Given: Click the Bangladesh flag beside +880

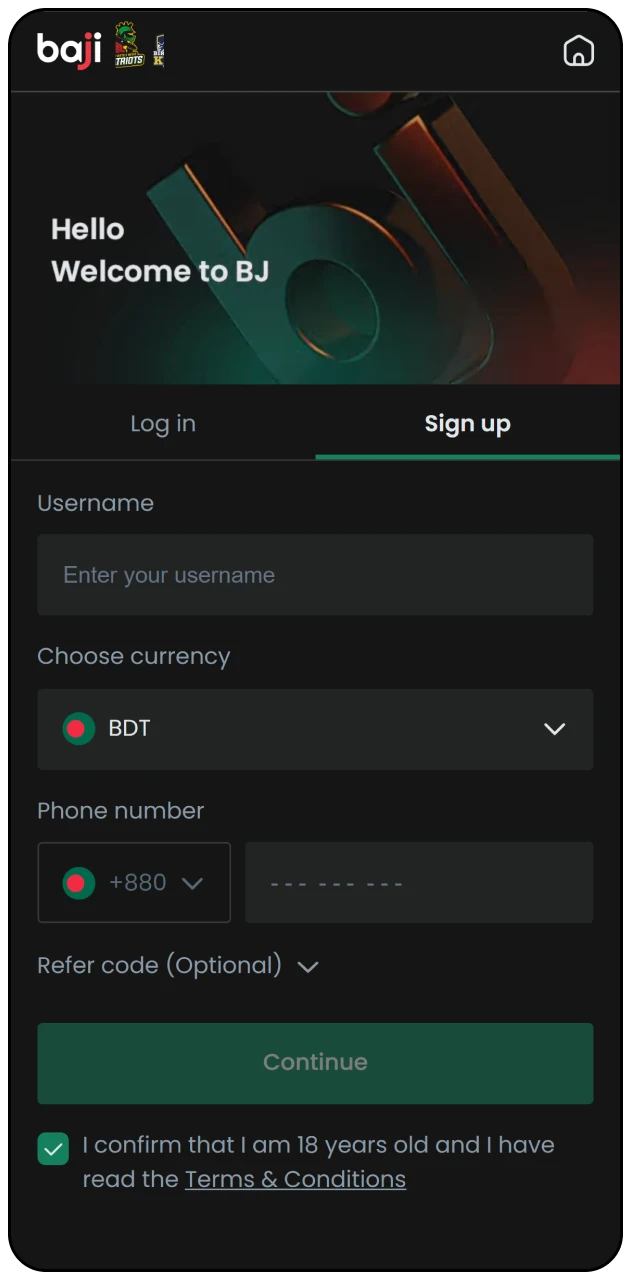Looking at the screenshot, I should pos(78,883).
